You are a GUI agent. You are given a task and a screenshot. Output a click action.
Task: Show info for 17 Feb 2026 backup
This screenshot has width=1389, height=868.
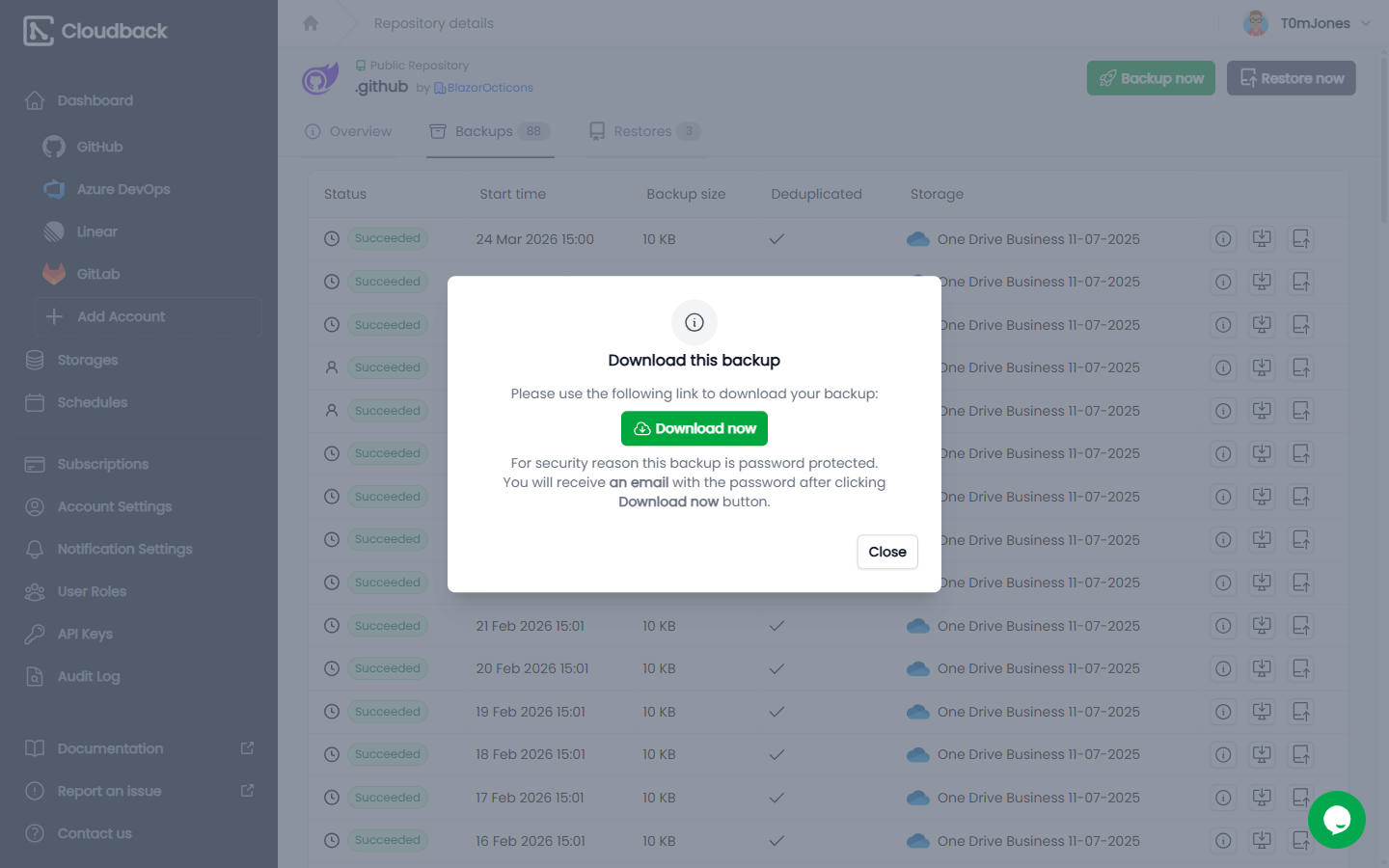coord(1223,798)
